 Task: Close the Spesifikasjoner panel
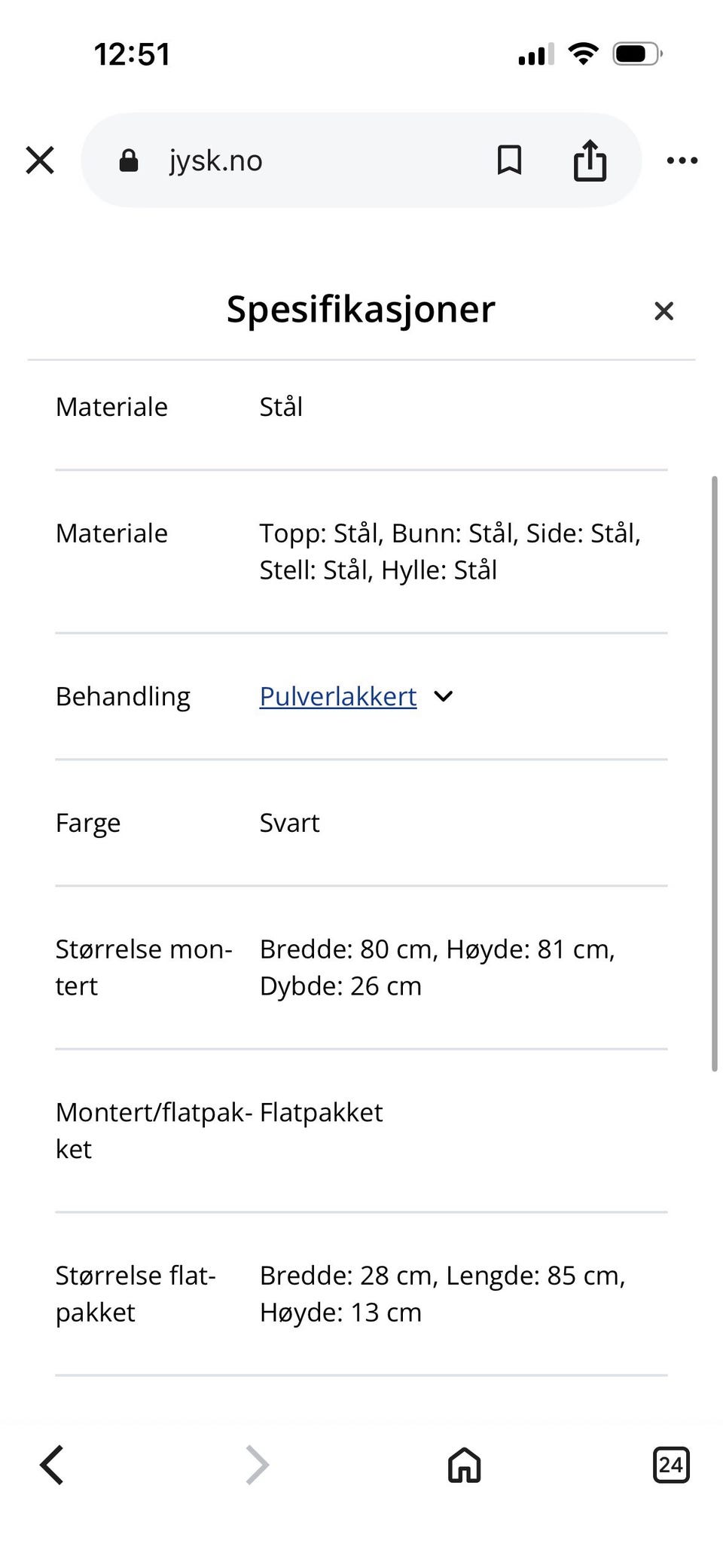click(x=664, y=310)
